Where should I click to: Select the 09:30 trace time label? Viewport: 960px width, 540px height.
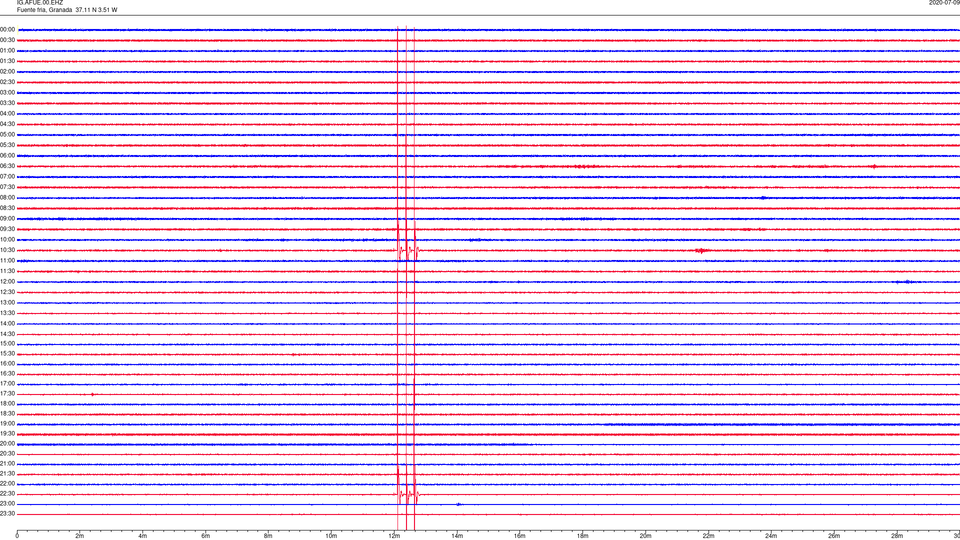[7, 229]
